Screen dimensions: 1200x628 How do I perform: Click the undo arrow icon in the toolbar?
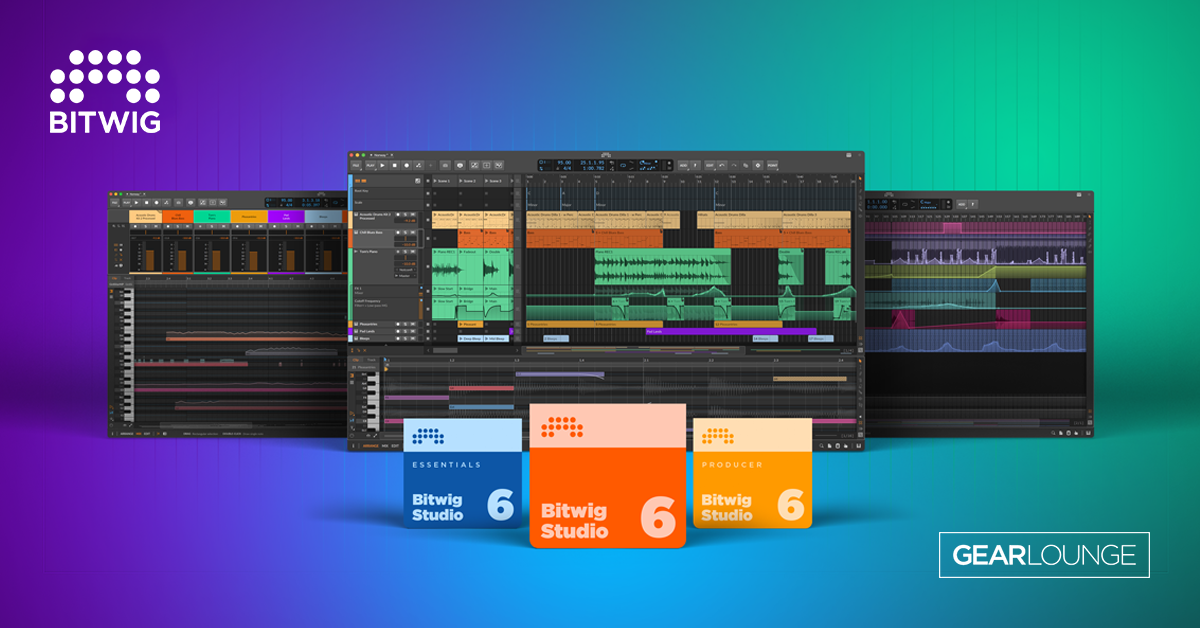722,166
